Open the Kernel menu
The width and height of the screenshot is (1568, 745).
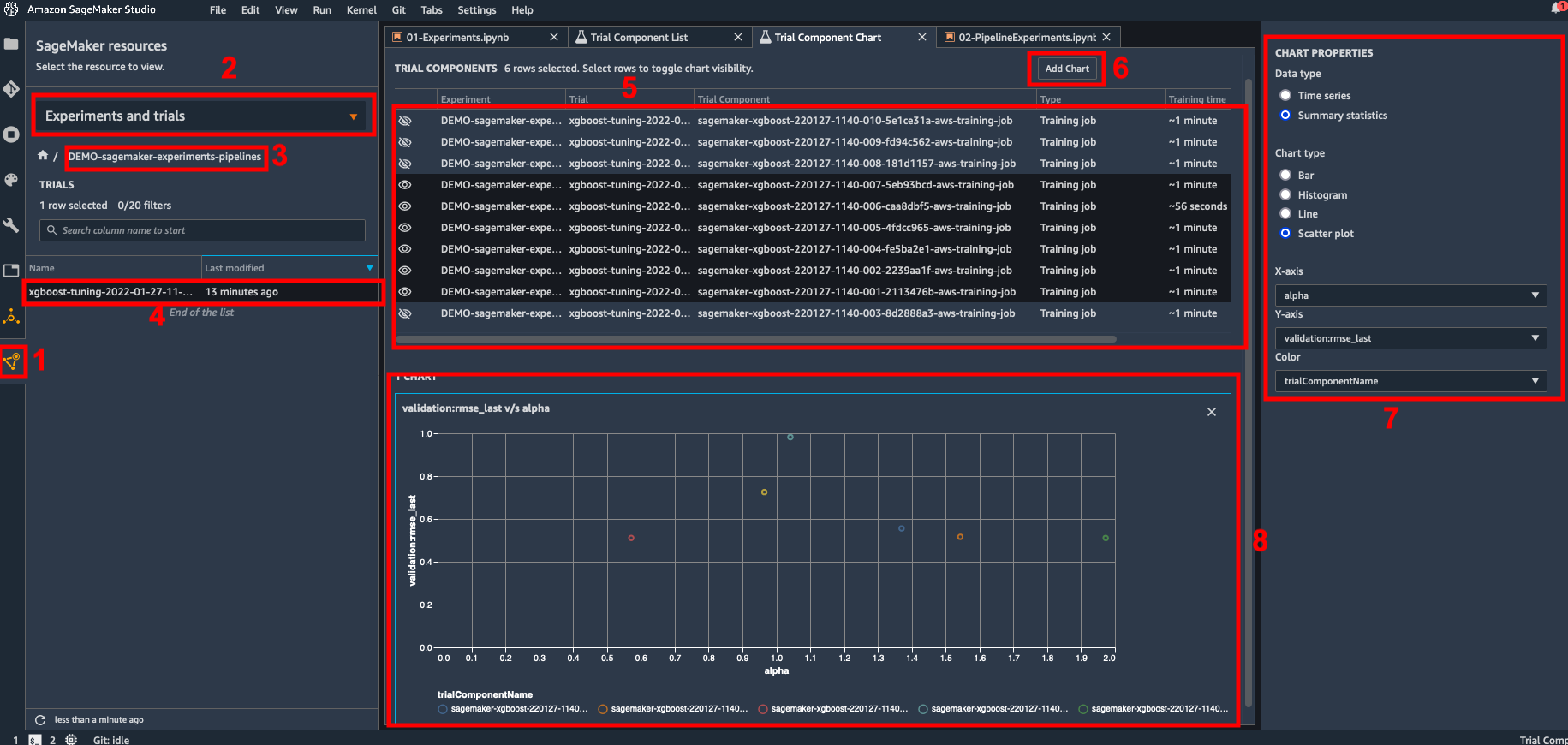(x=361, y=10)
